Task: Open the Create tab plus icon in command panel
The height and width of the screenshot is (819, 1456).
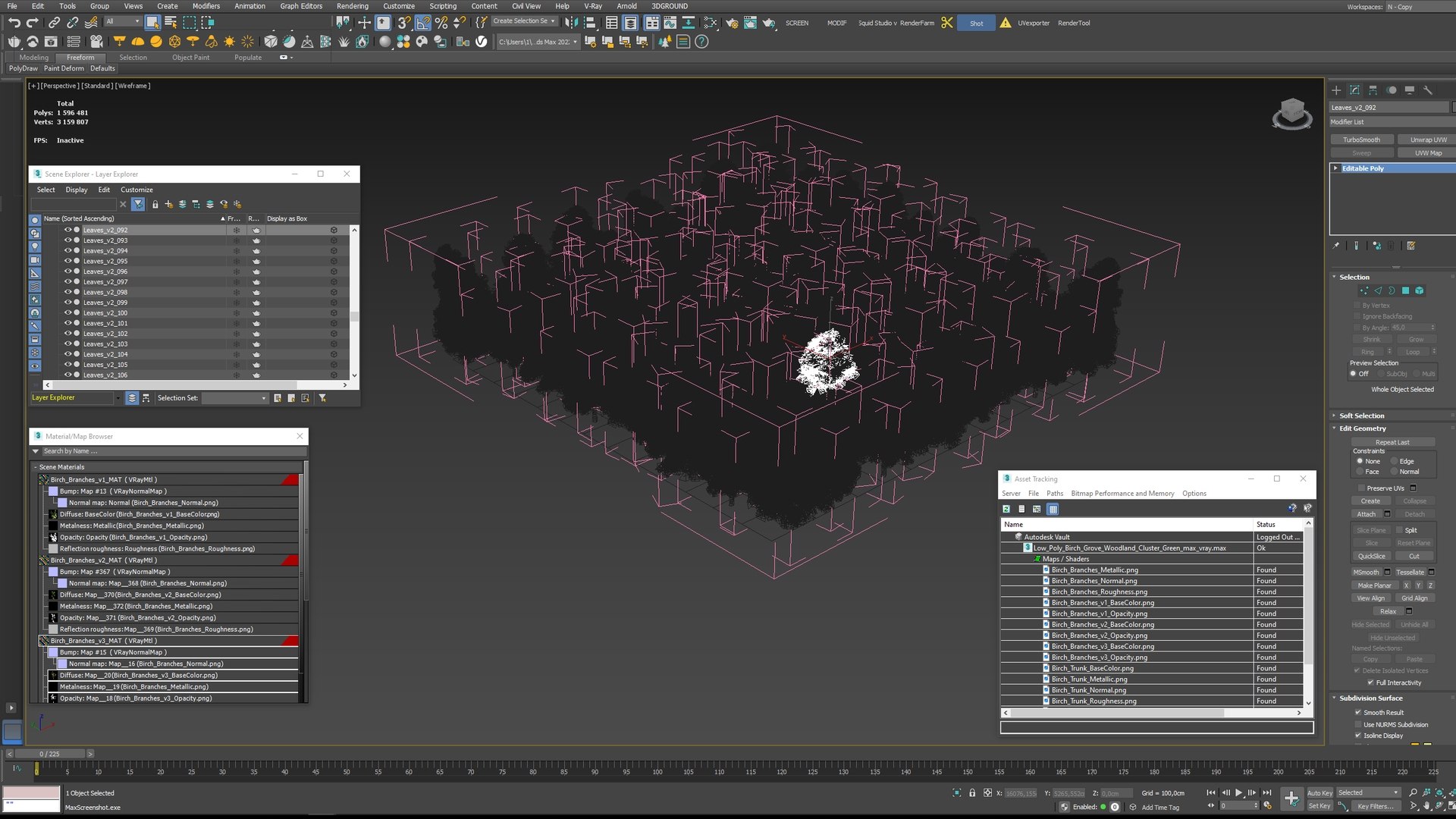Action: point(1337,89)
